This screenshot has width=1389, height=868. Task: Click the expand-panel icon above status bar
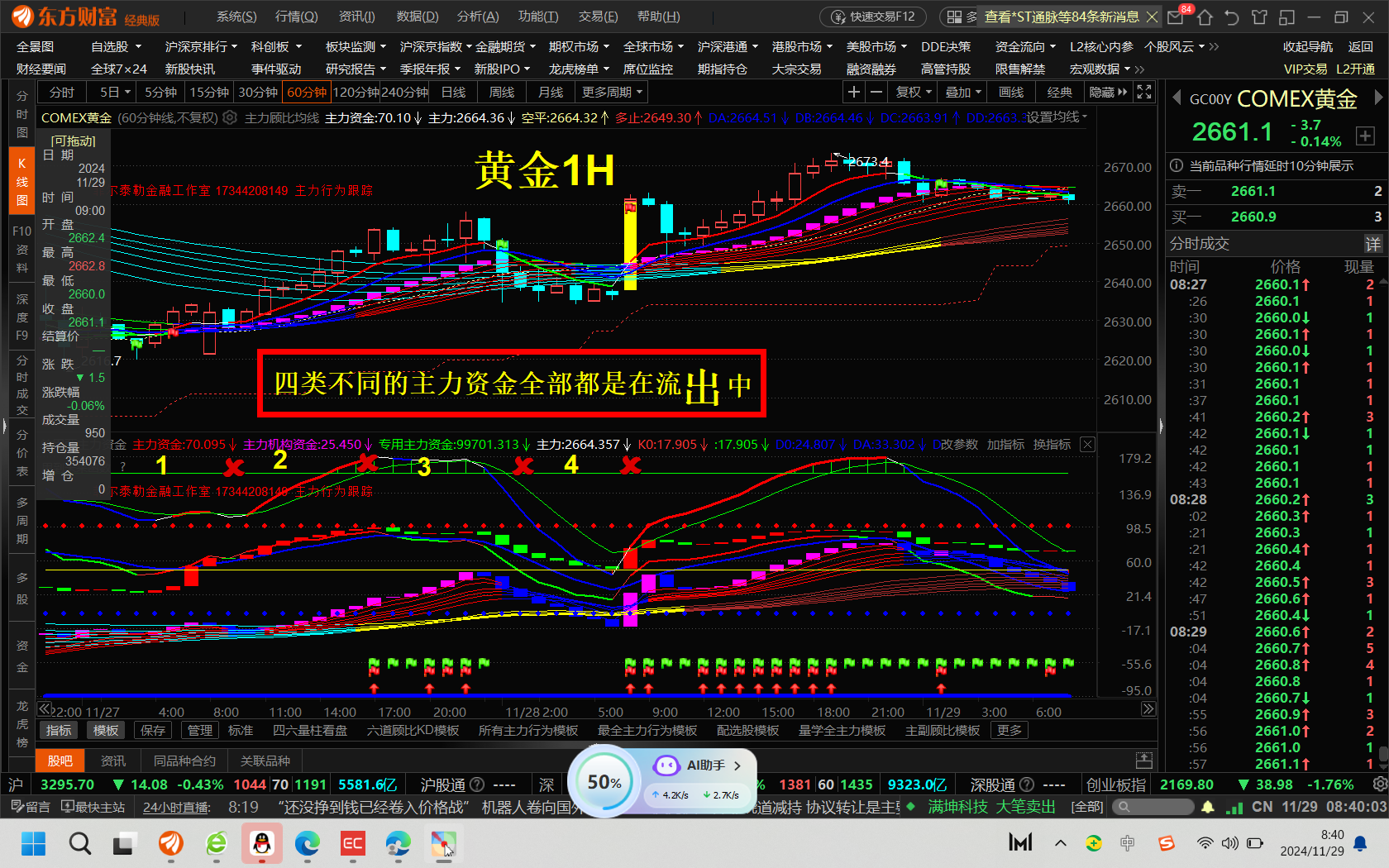[1144, 760]
